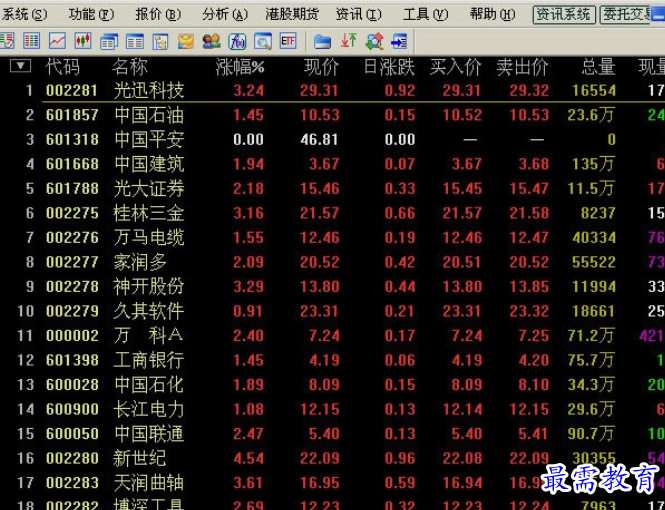The width and height of the screenshot is (665, 510).
Task: Click the red-green up/down arrows sort icon
Action: 349,41
